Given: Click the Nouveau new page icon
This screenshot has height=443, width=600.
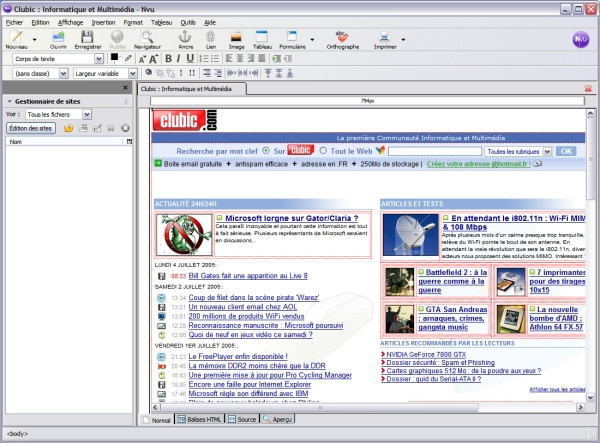Looking at the screenshot, I should (16, 37).
